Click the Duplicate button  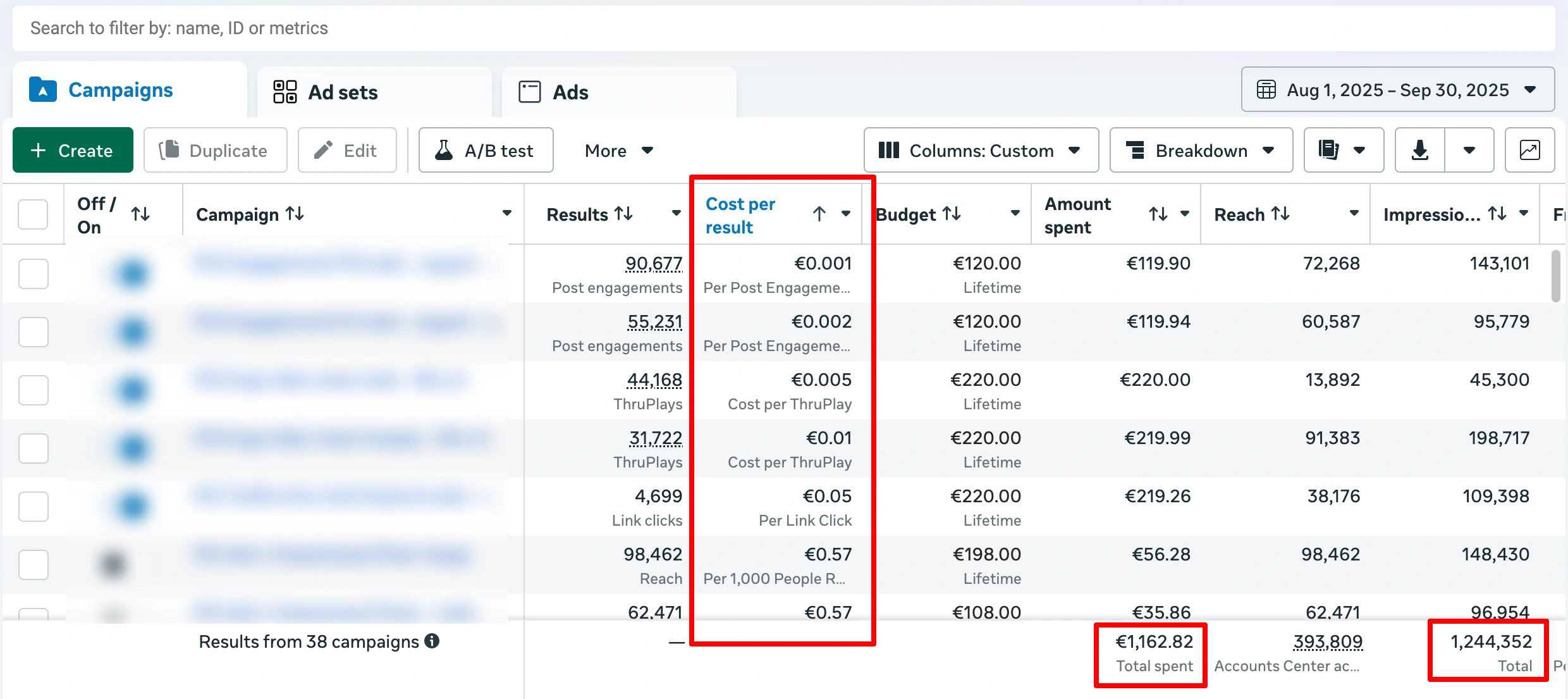click(215, 151)
